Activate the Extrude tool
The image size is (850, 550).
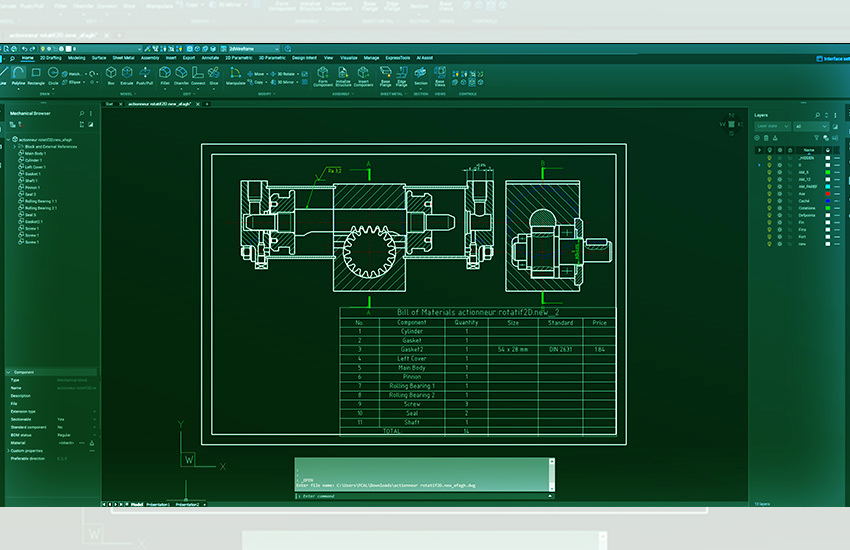pyautogui.click(x=127, y=76)
